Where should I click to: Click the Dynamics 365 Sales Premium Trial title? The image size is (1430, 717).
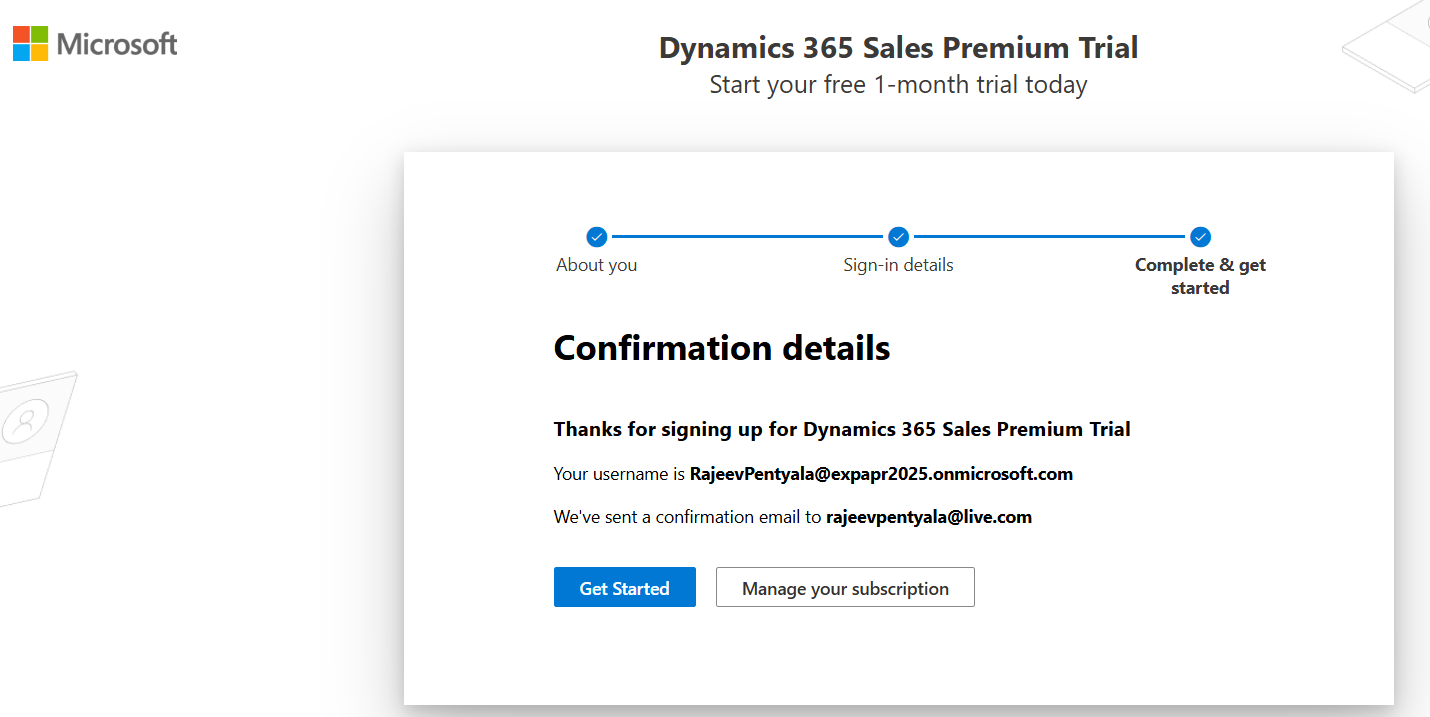coord(898,48)
